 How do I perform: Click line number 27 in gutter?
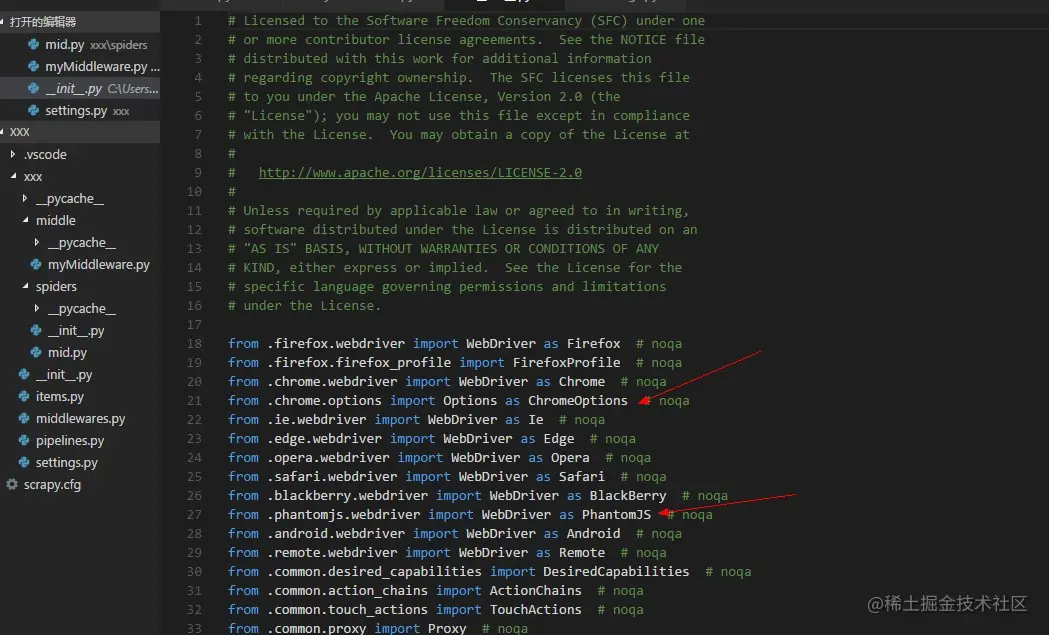(194, 515)
